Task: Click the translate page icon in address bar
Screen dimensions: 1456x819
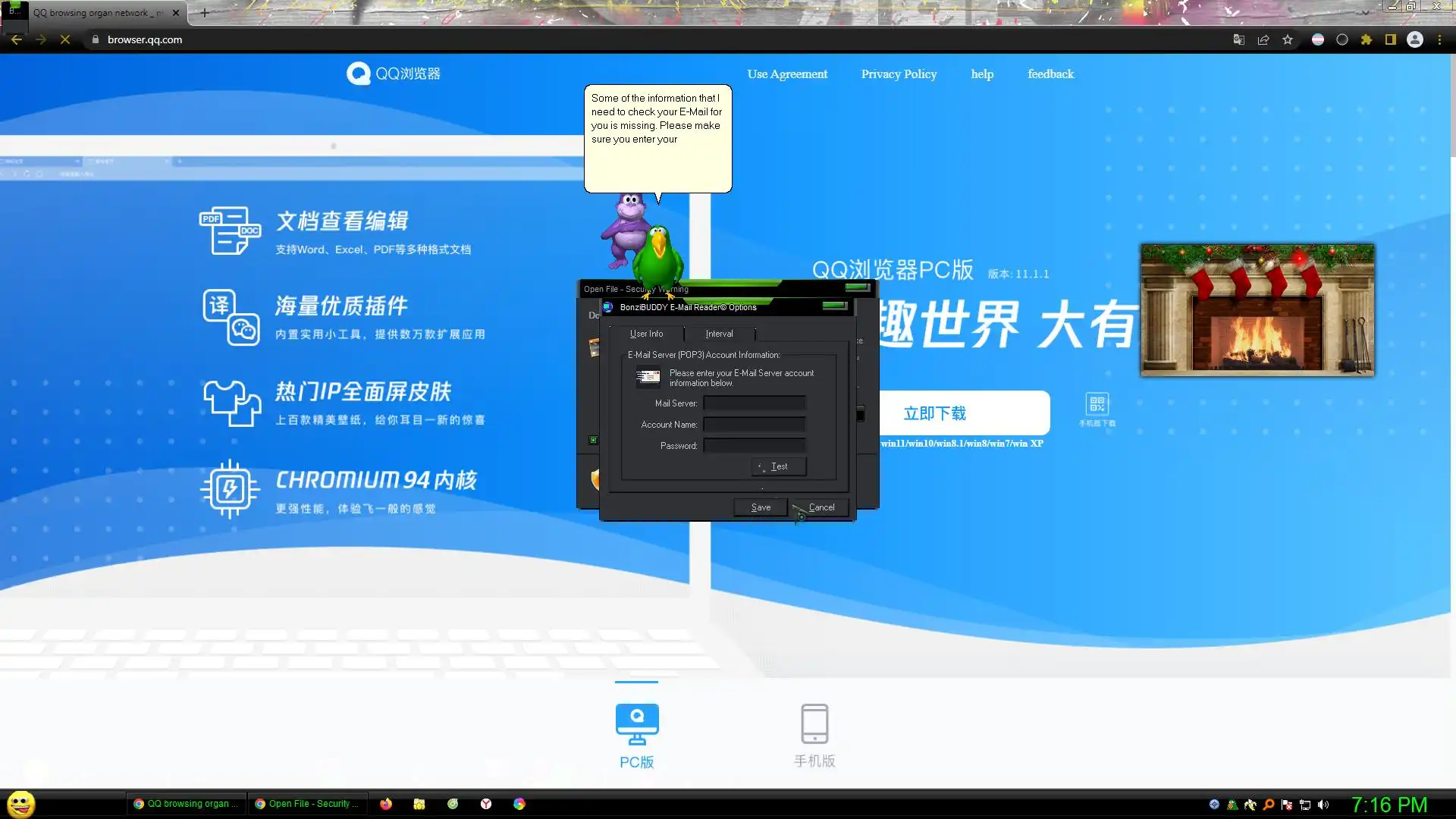Action: pyautogui.click(x=1238, y=40)
